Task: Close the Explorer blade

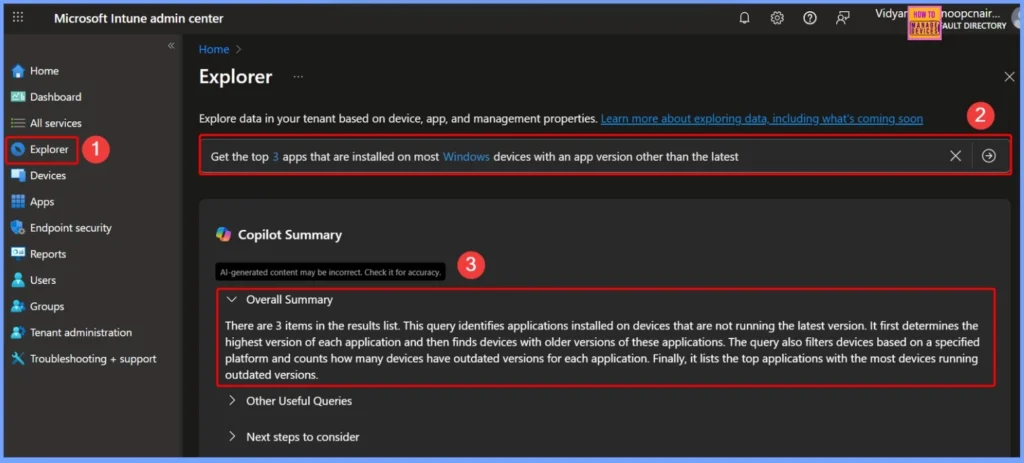Action: 1009,77
